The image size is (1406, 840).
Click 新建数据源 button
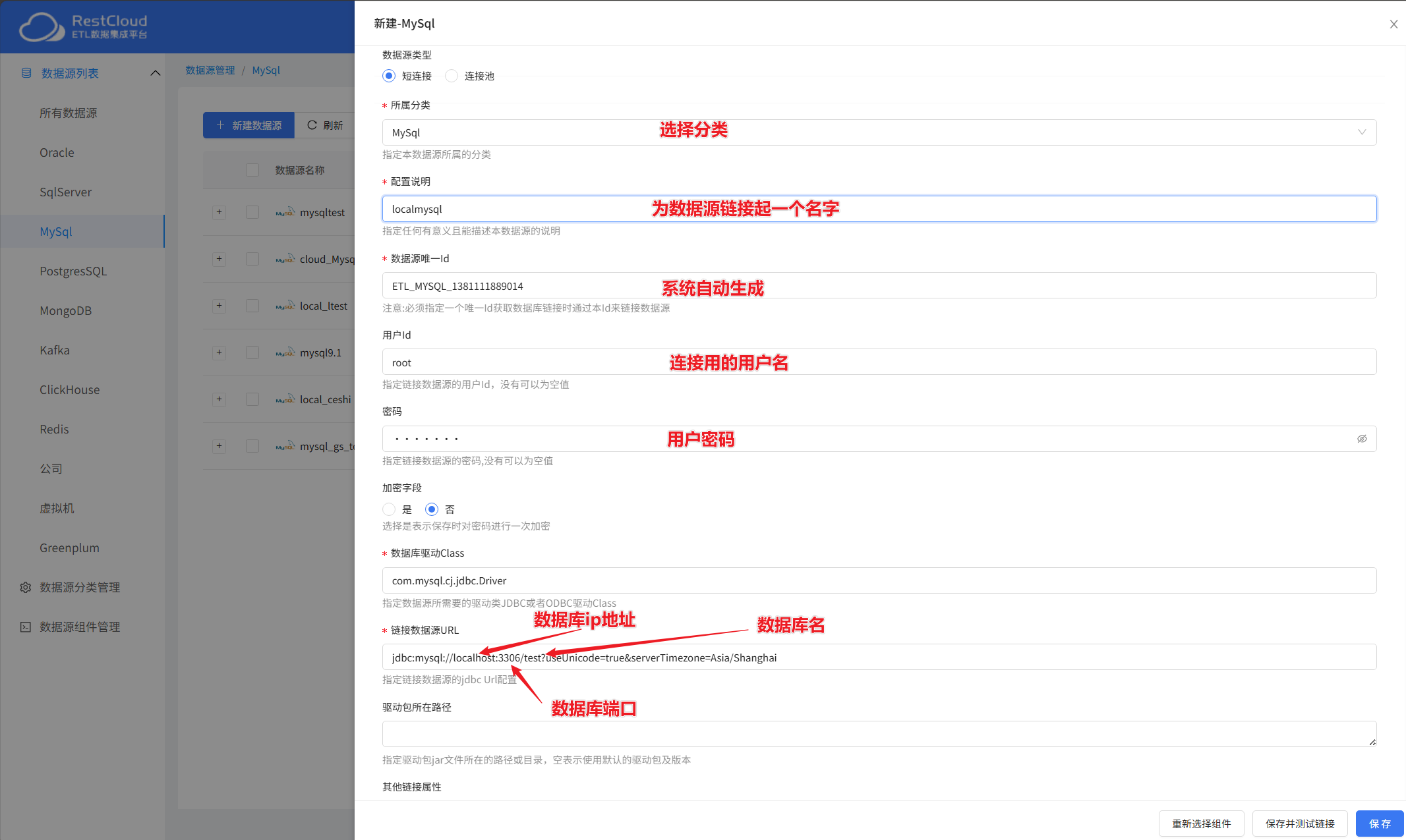point(249,125)
